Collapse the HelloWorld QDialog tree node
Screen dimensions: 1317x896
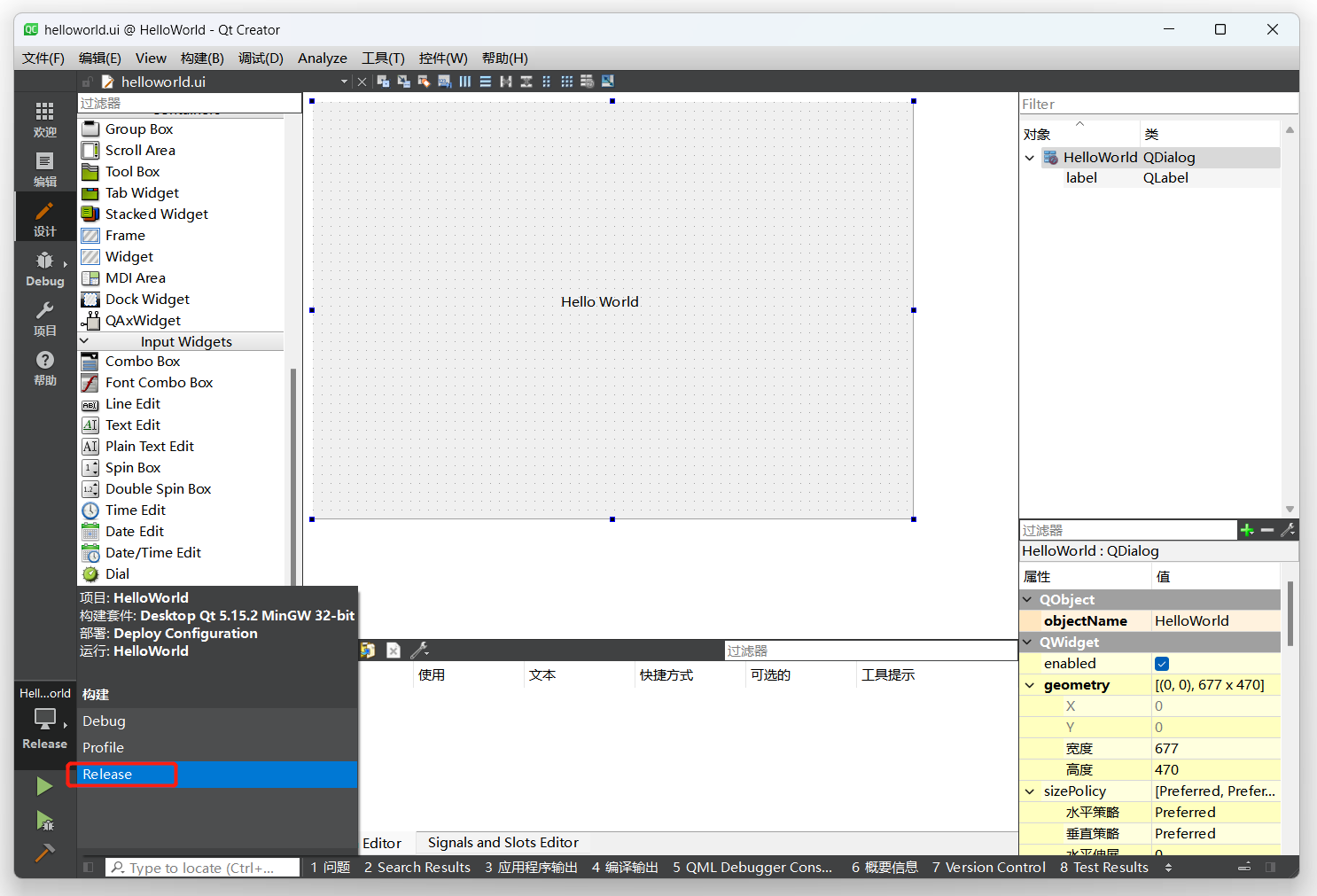pos(1030,158)
